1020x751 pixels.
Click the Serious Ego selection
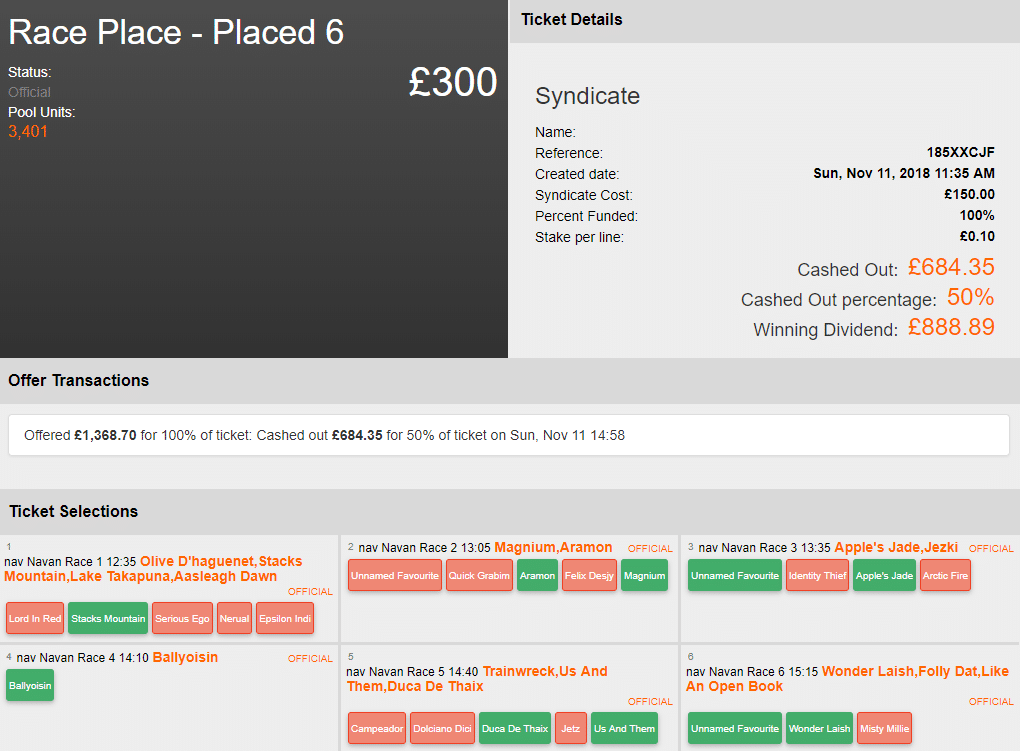(182, 619)
